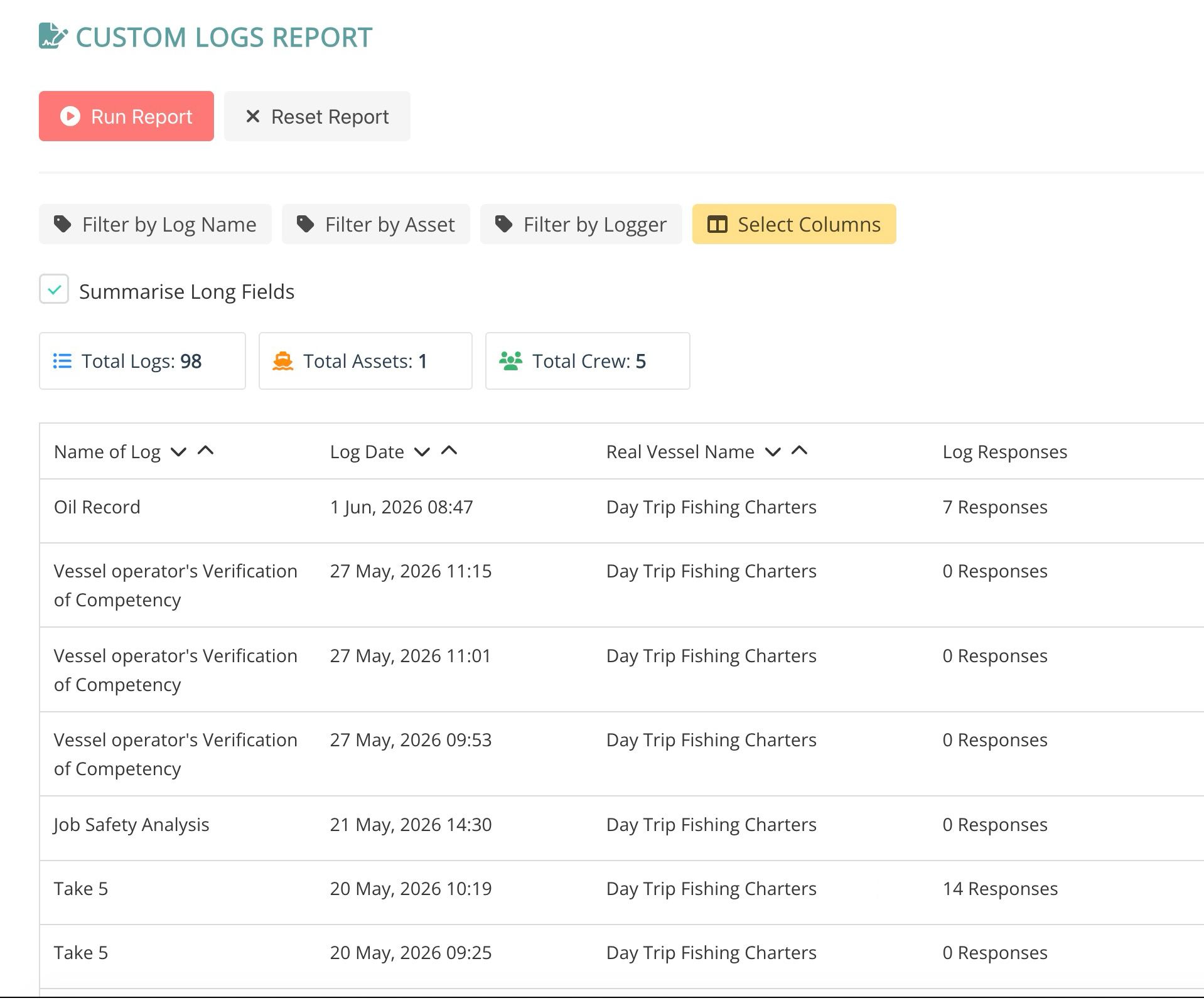Viewport: 1204px width, 1003px height.
Task: Click the Total Crew people icon
Action: [510, 361]
